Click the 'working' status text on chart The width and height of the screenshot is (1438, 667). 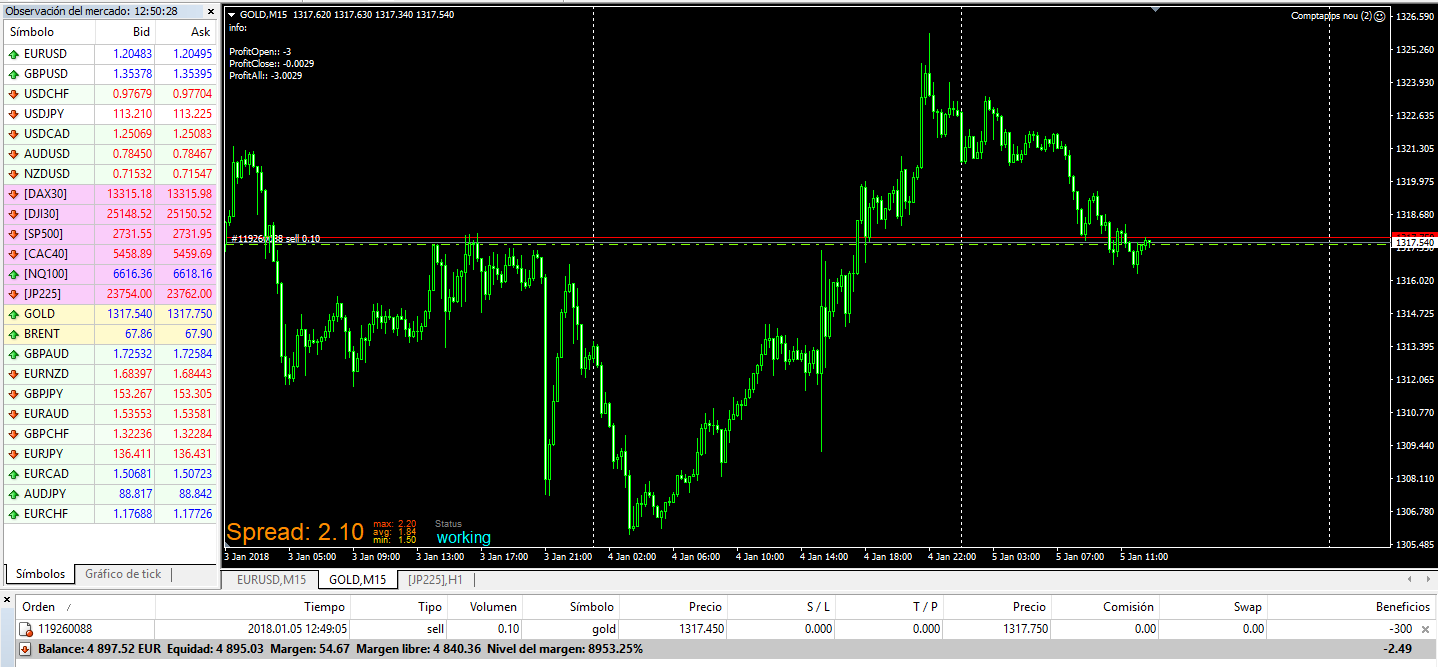coord(464,538)
